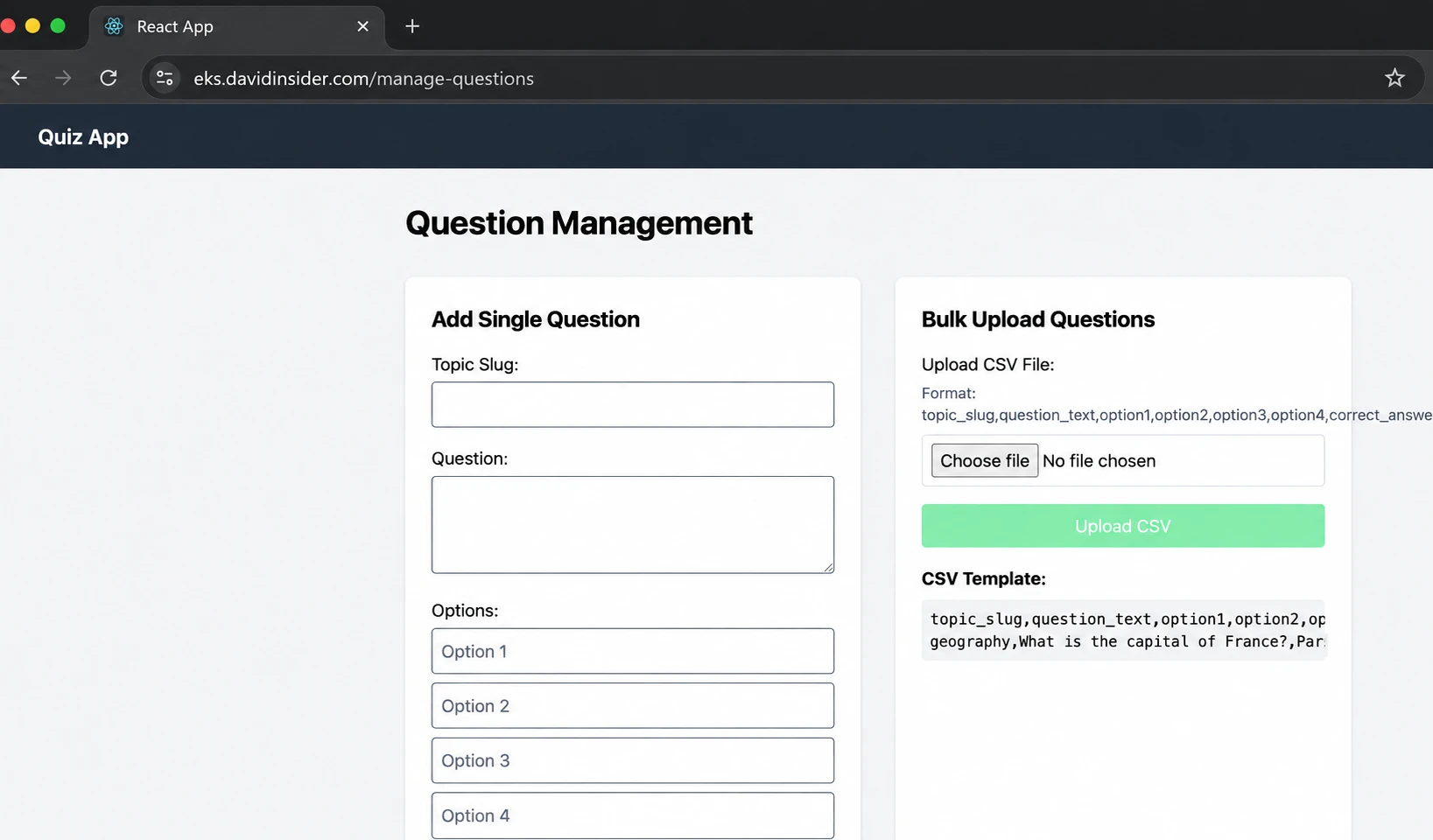This screenshot has width=1433, height=840.
Task: Click the Option 4 input field
Action: tap(632, 815)
